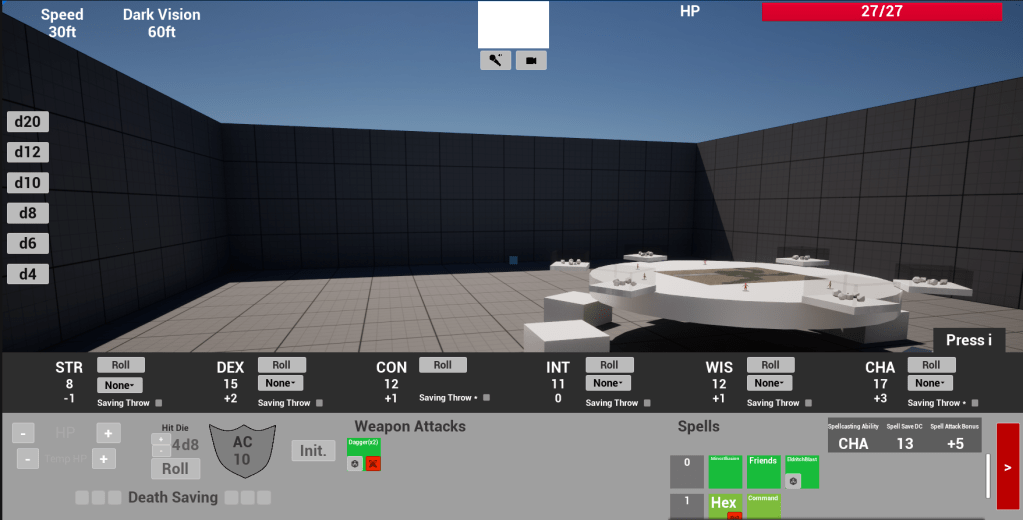
Task: Click the Init. button
Action: coord(313,451)
